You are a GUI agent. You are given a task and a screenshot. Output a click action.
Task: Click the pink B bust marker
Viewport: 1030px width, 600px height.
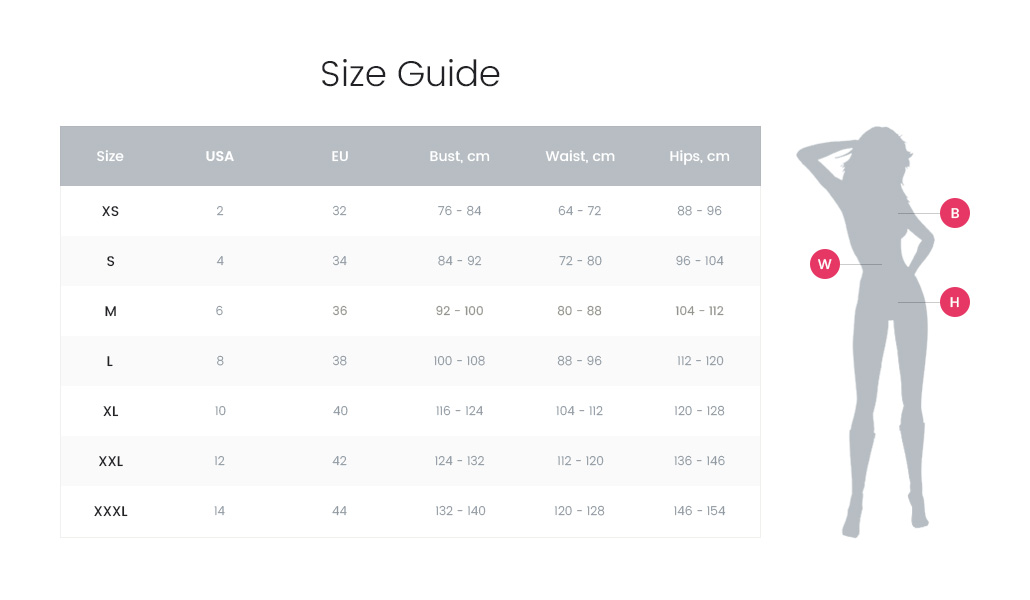[955, 213]
